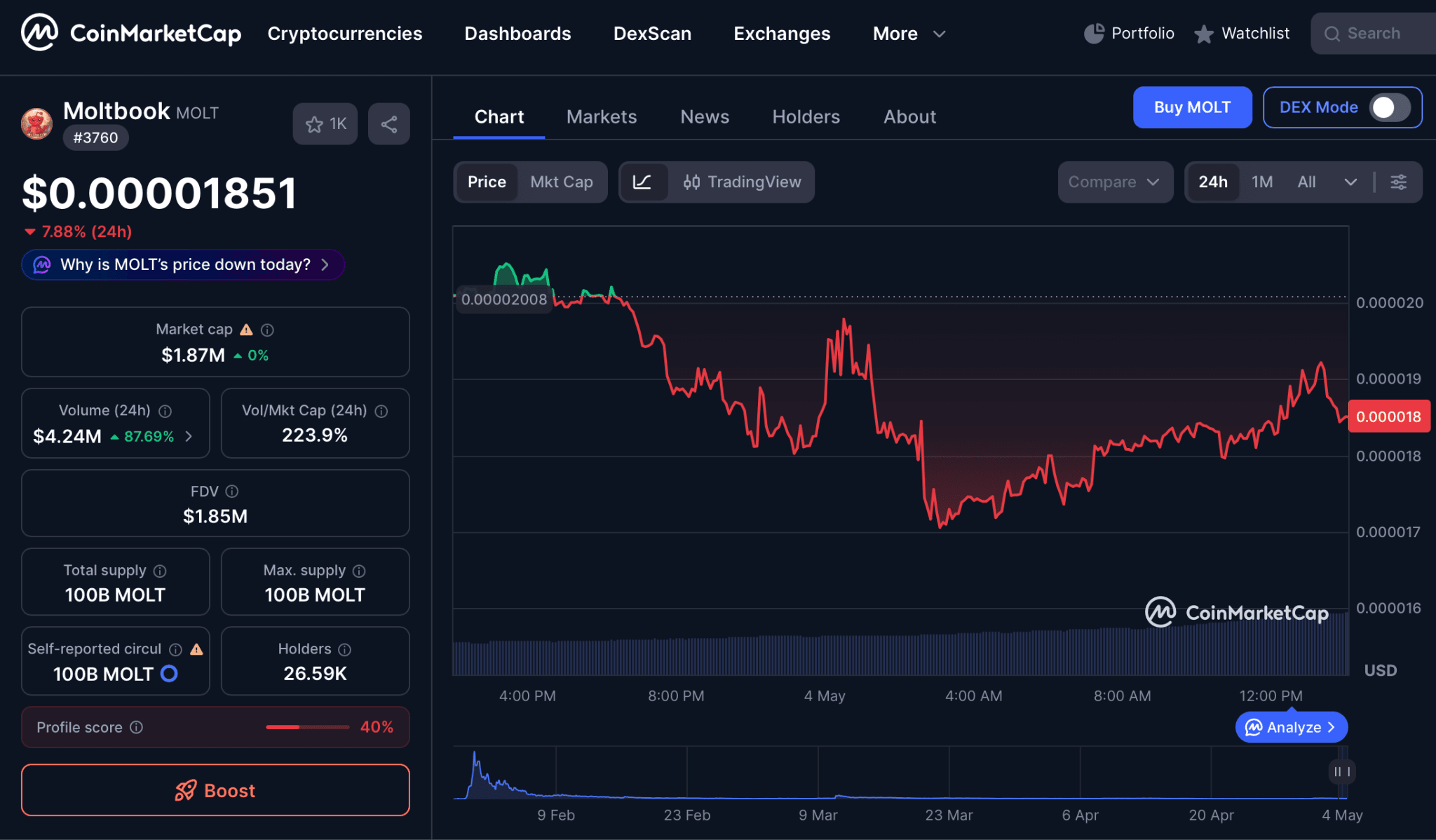Open the About tab

point(909,117)
